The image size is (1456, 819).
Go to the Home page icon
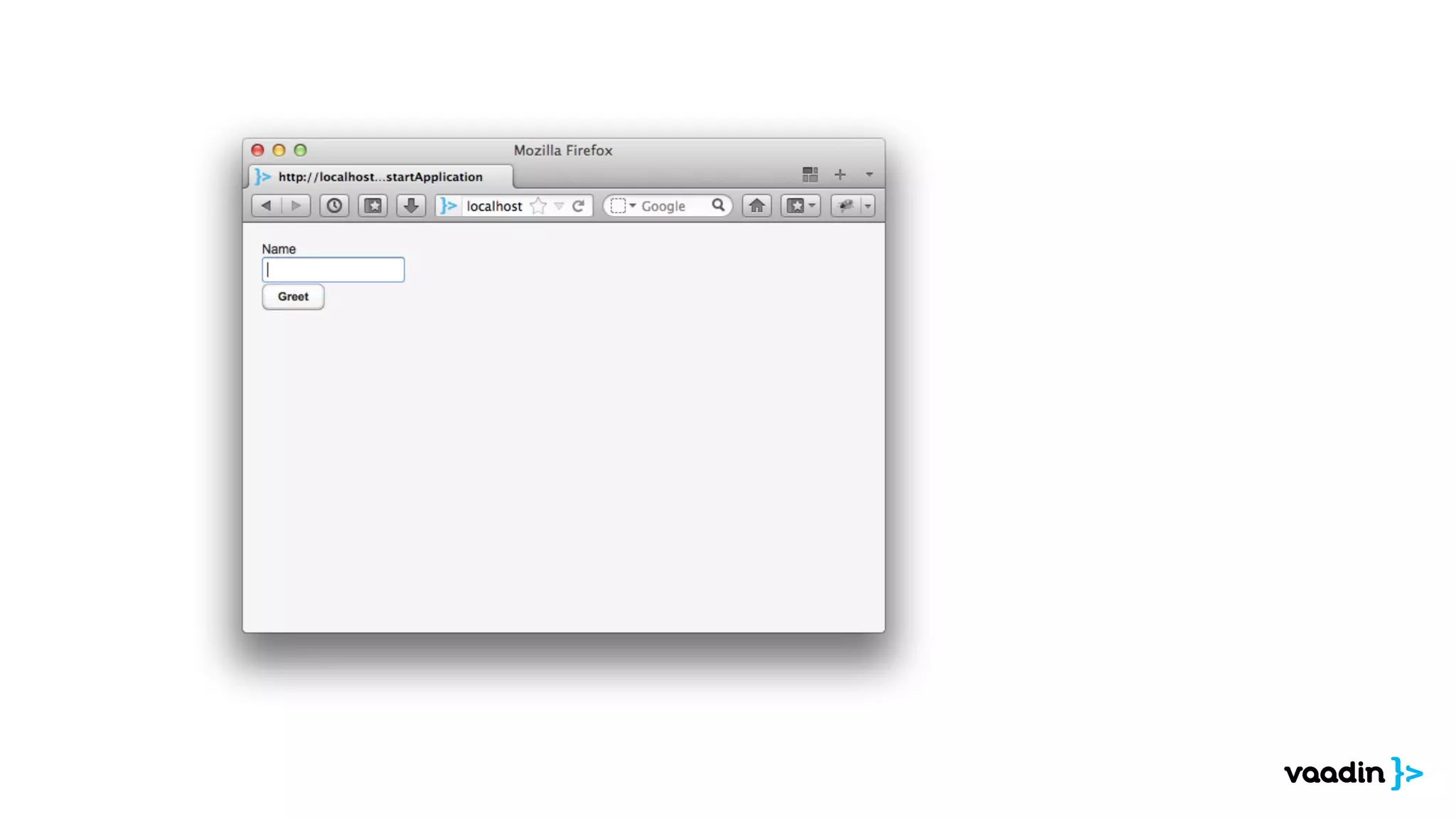(x=756, y=206)
